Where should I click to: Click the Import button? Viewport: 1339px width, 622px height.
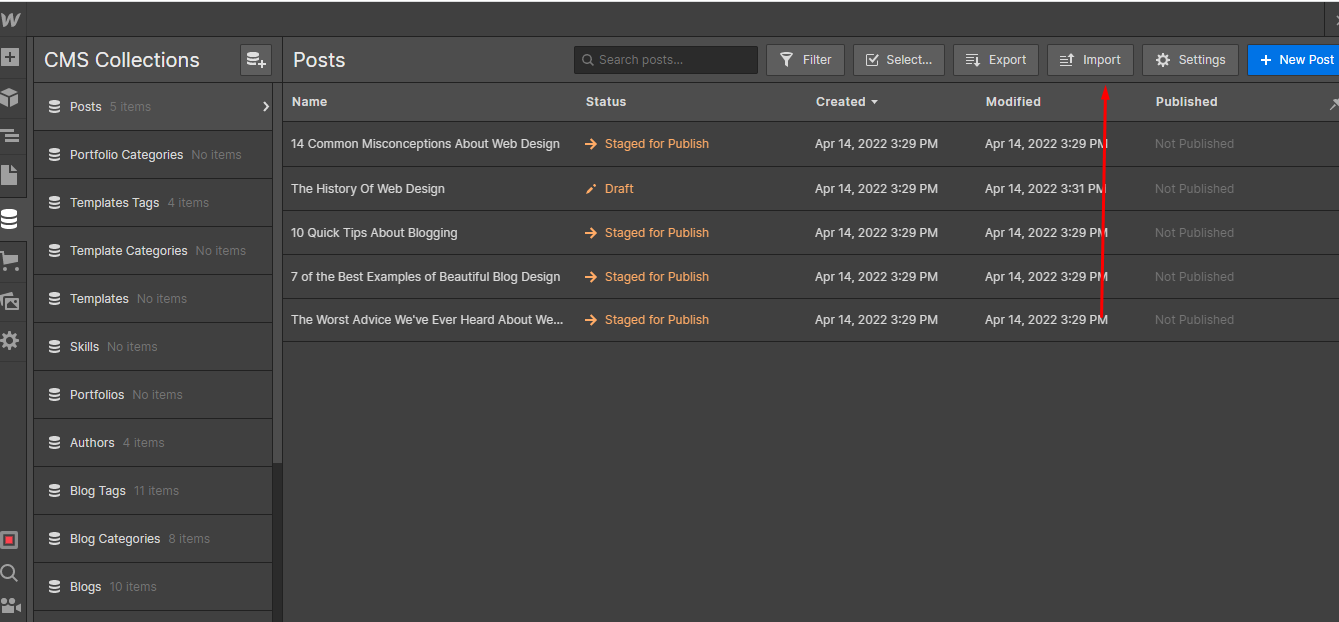click(x=1090, y=60)
